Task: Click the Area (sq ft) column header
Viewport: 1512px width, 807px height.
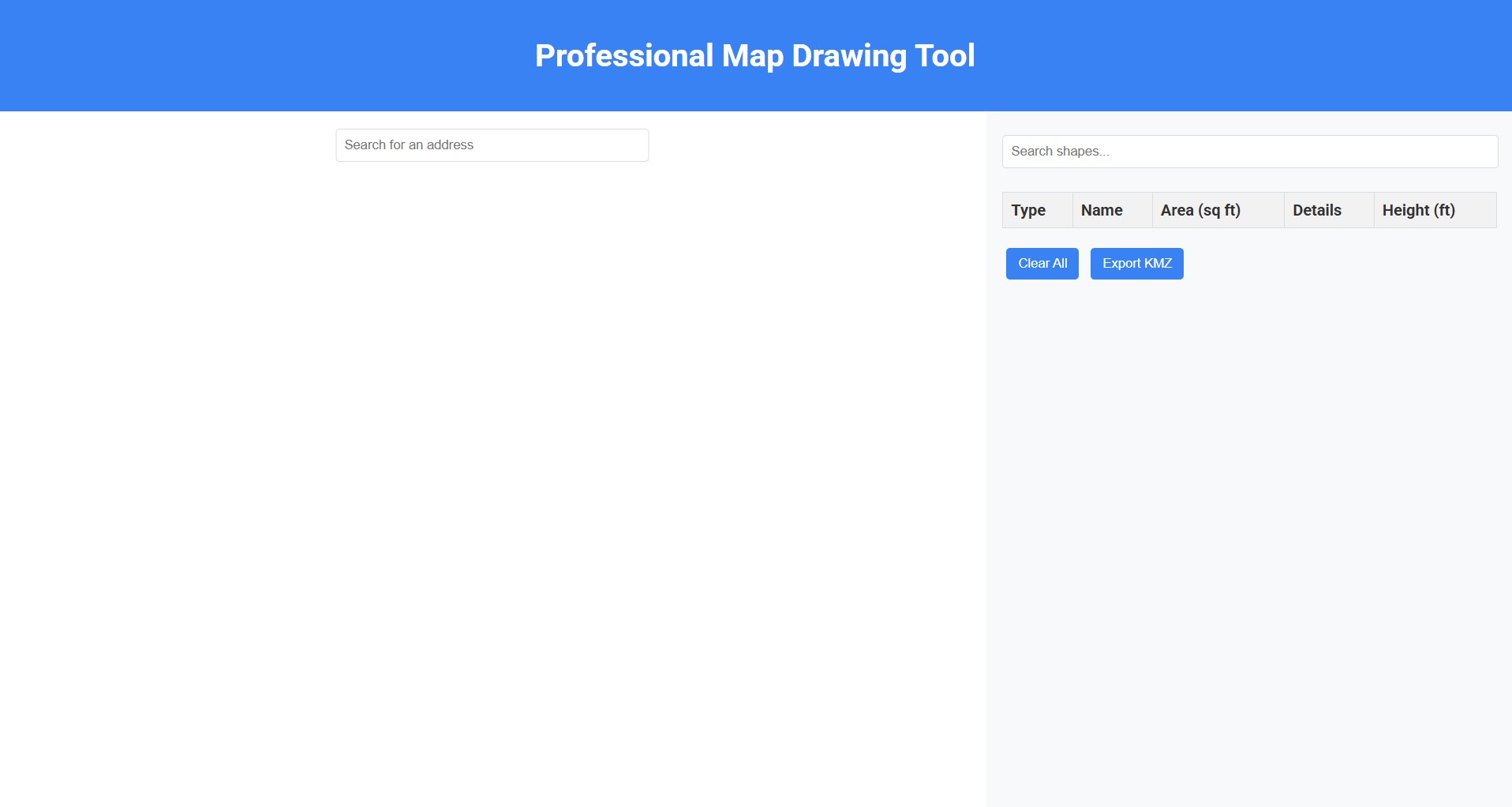Action: [1200, 210]
